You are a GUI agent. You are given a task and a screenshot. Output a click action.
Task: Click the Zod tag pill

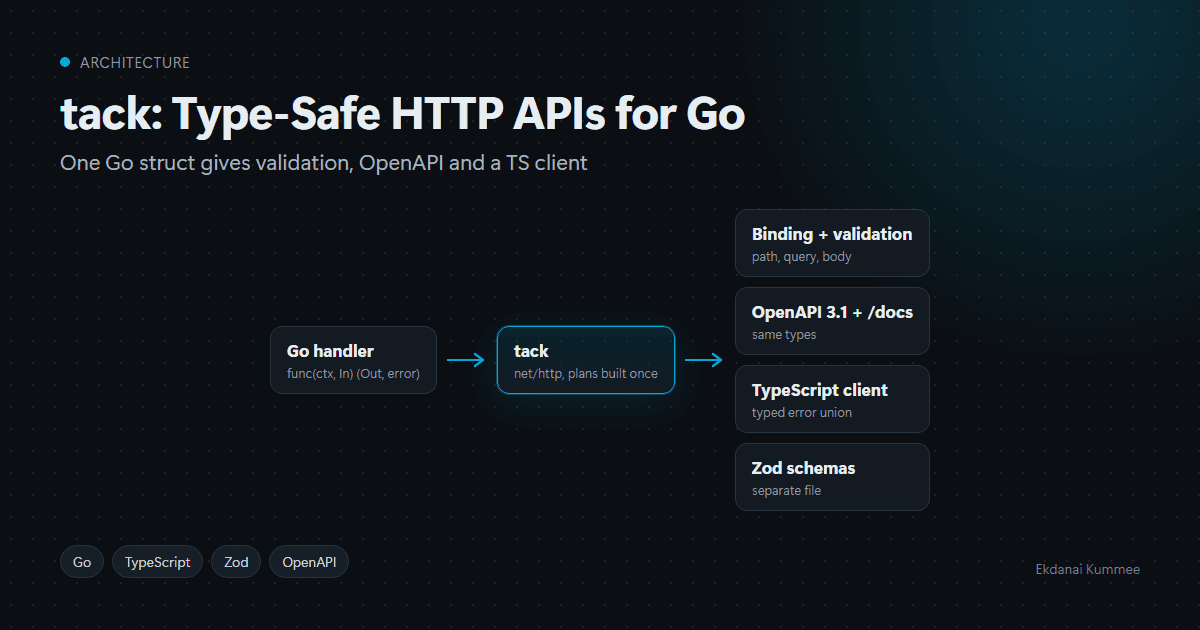[236, 562]
